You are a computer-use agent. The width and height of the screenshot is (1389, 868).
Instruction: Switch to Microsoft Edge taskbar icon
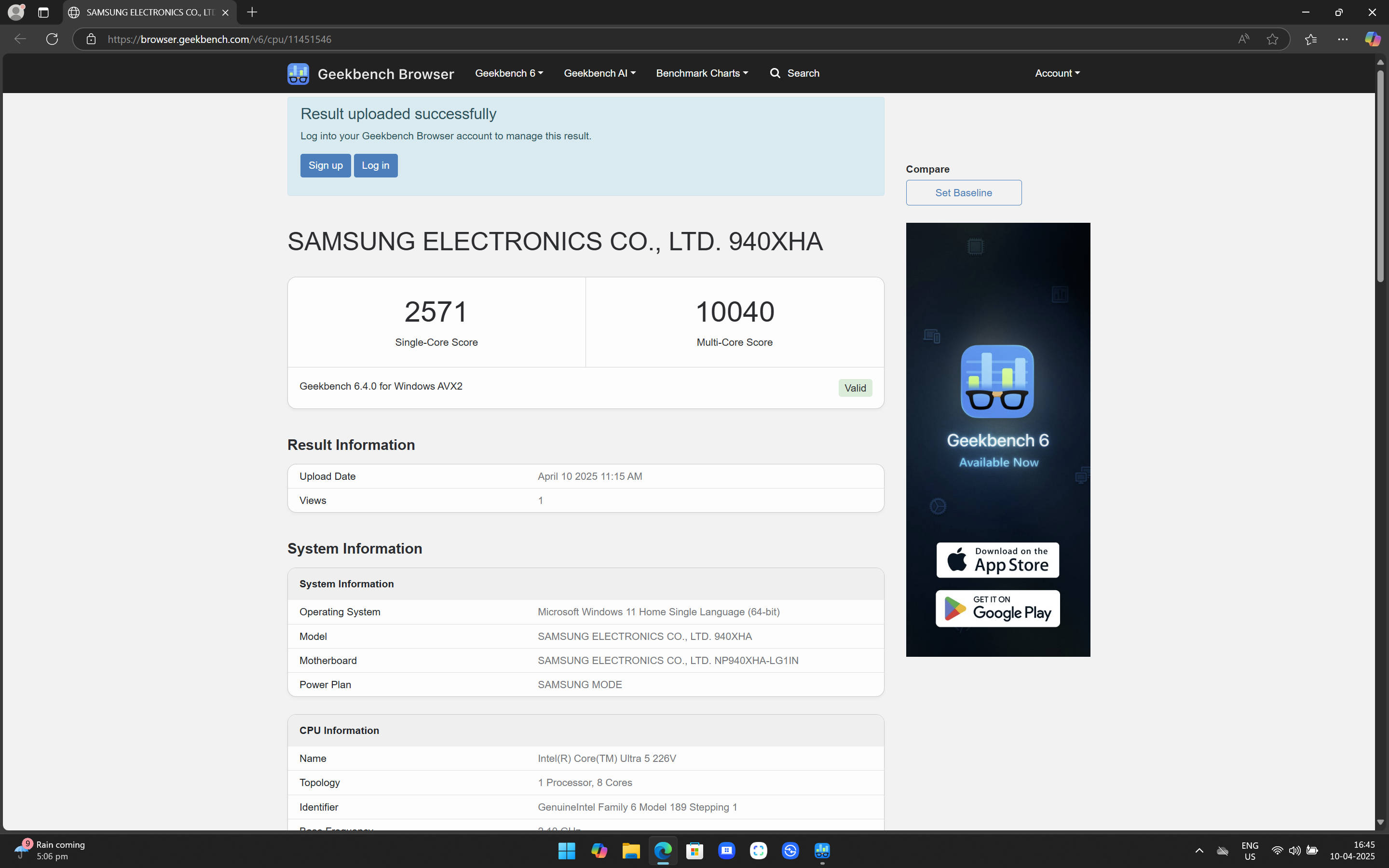(663, 850)
